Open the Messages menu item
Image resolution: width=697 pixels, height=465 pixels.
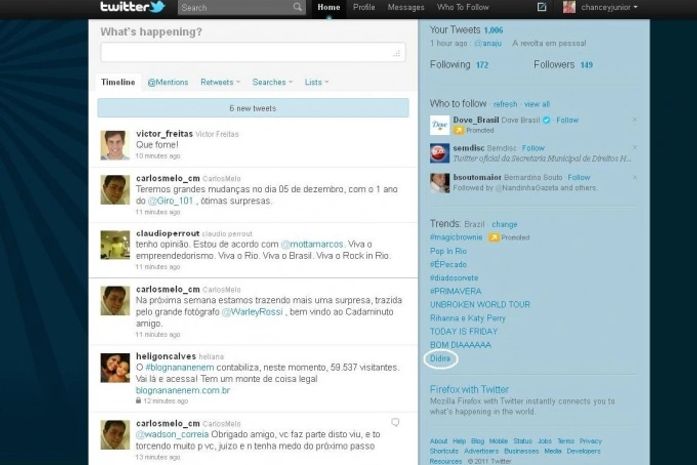[x=405, y=7]
